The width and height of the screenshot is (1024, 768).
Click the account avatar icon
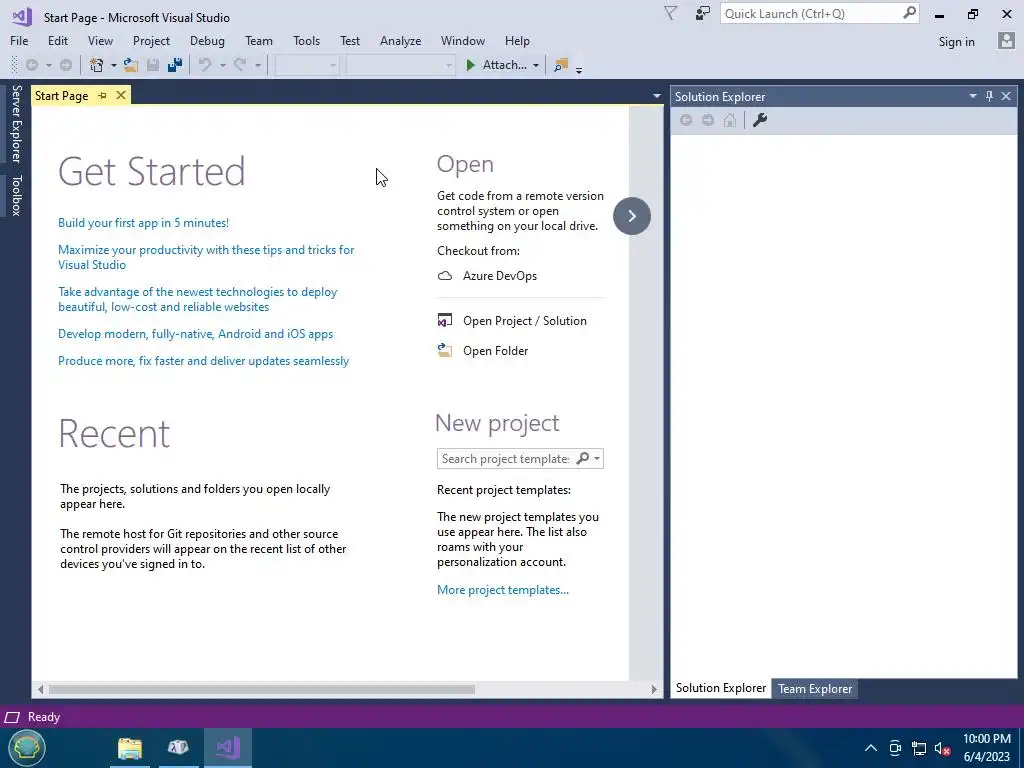coord(1006,40)
